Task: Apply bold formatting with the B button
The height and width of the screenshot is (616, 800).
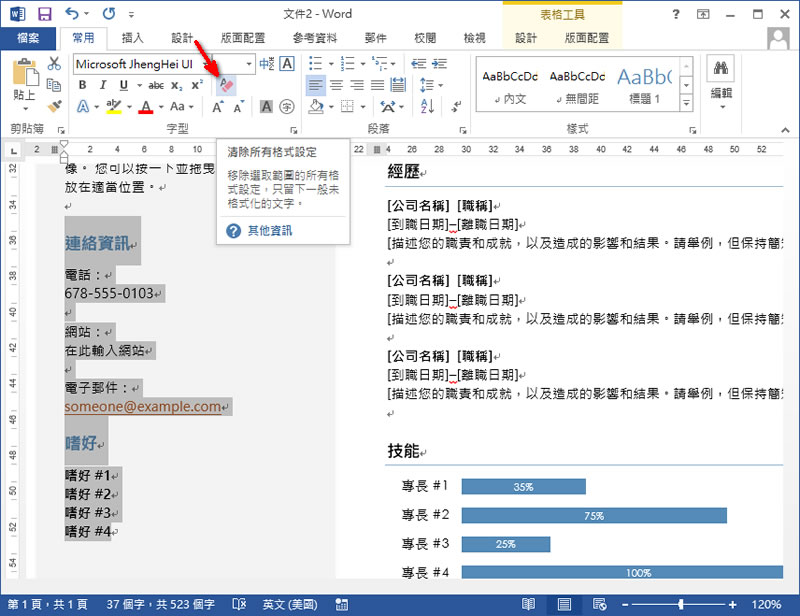Action: click(x=82, y=85)
